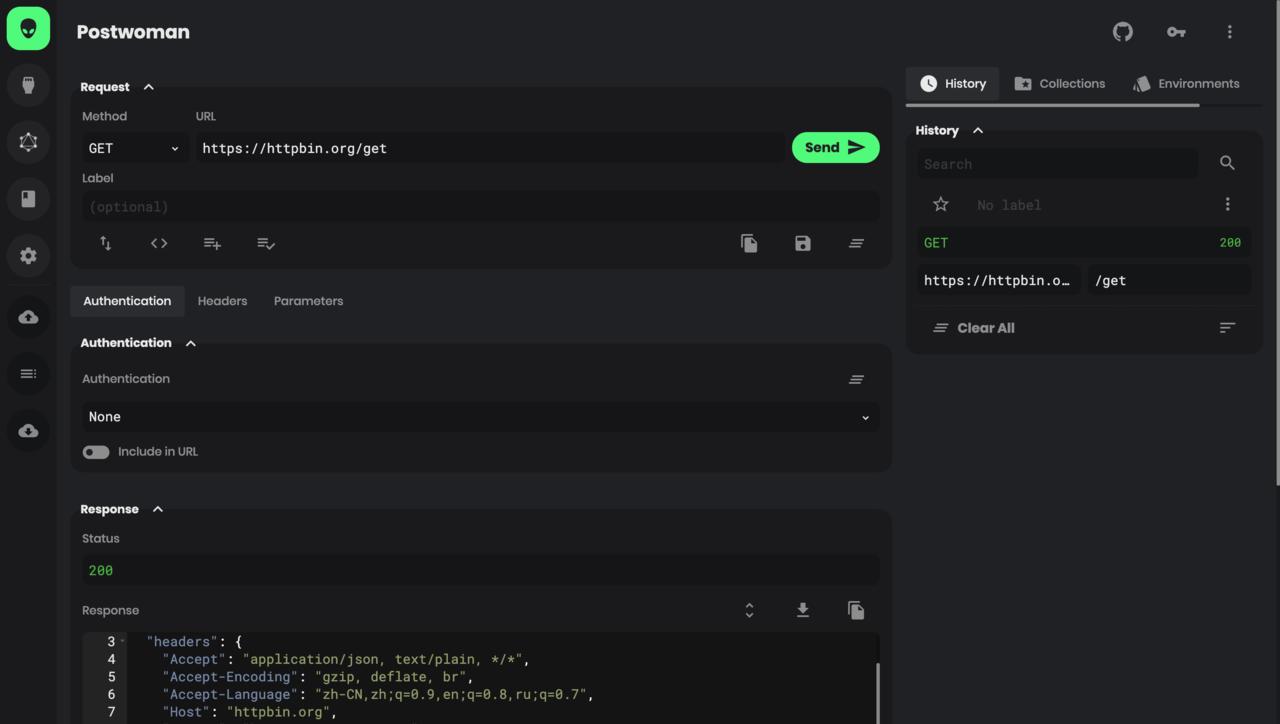Click the import/export arrows icon under Label
Screen dimensions: 1280x724
(106, 243)
